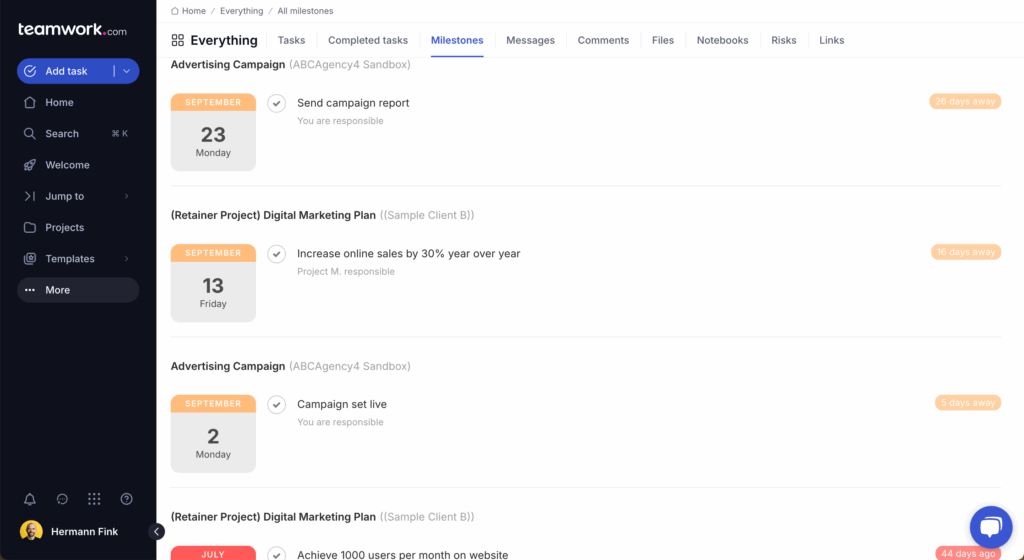
Task: Switch to the Files tab
Action: pyautogui.click(x=663, y=40)
